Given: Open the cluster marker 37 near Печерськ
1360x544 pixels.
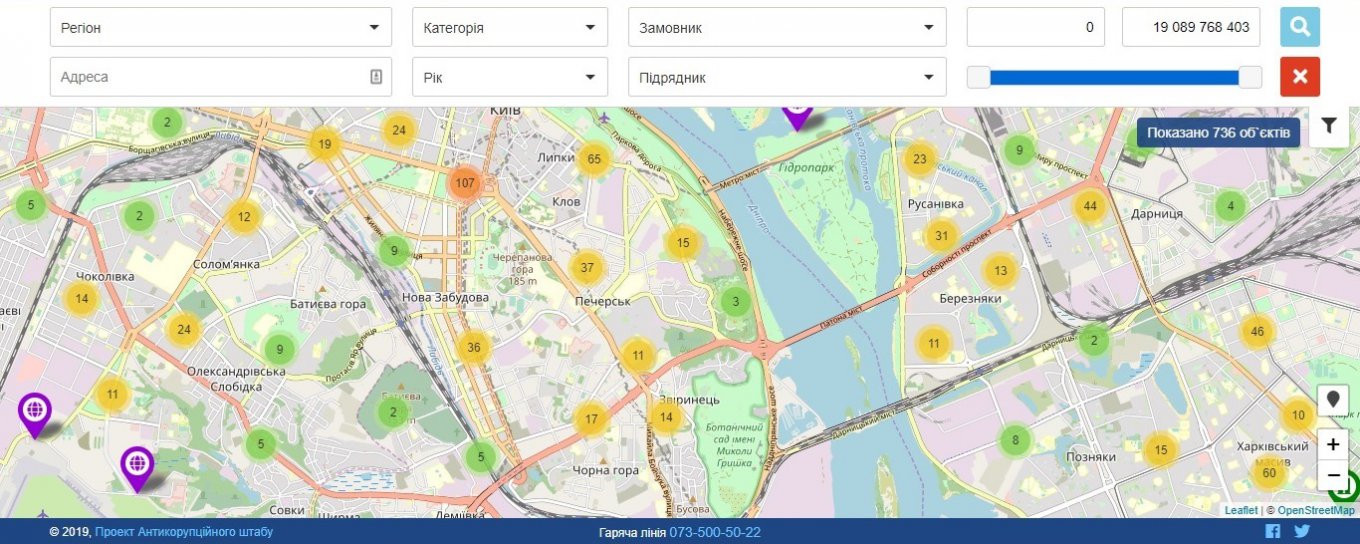Looking at the screenshot, I should (x=587, y=267).
